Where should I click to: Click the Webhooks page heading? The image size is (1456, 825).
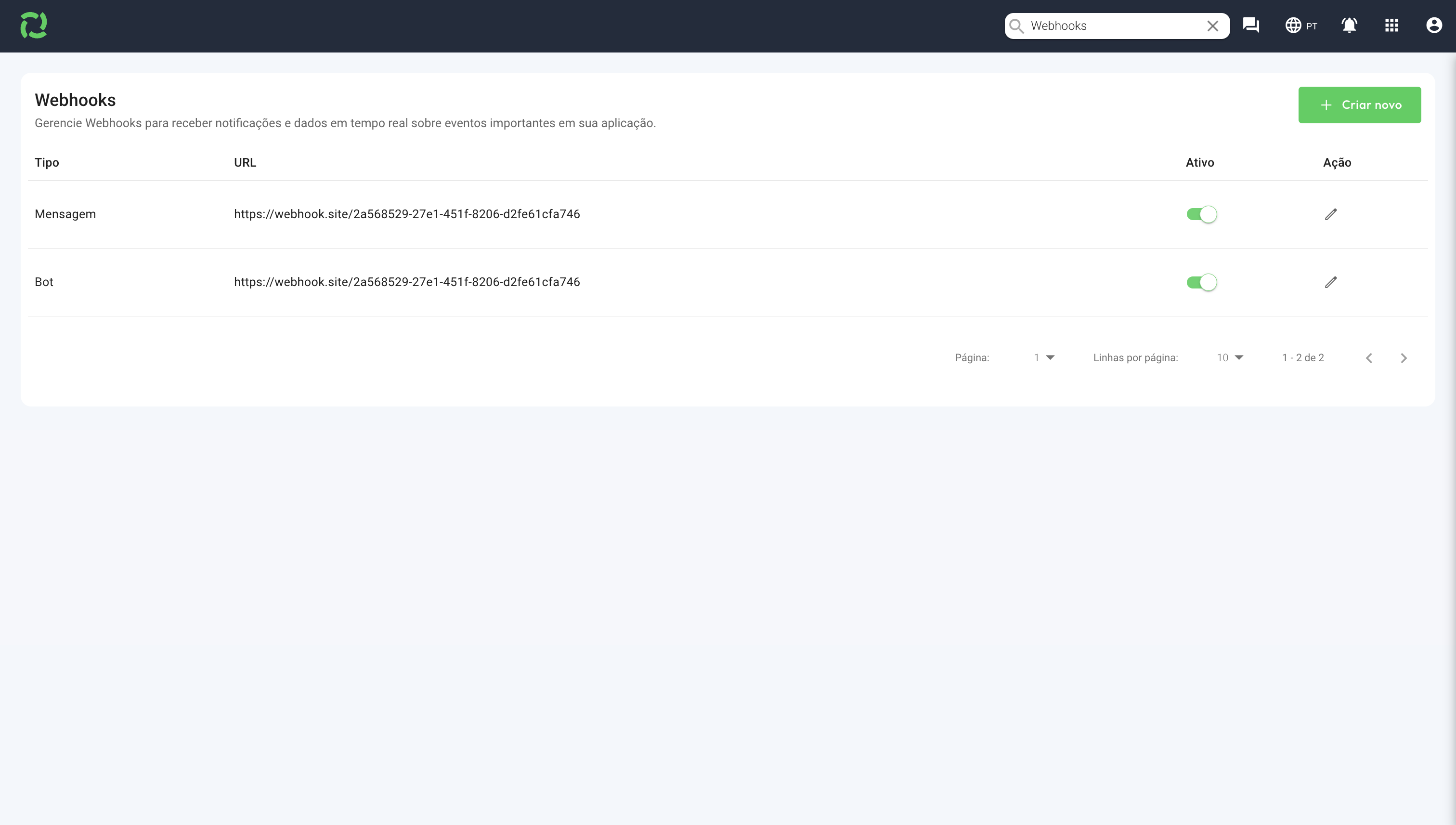(x=75, y=100)
